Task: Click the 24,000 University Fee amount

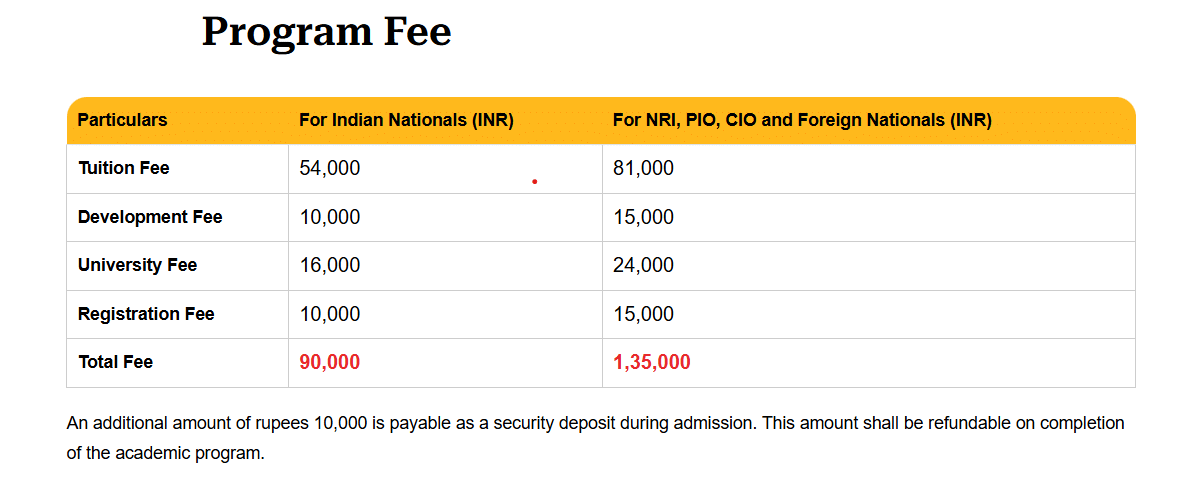Action: point(643,265)
